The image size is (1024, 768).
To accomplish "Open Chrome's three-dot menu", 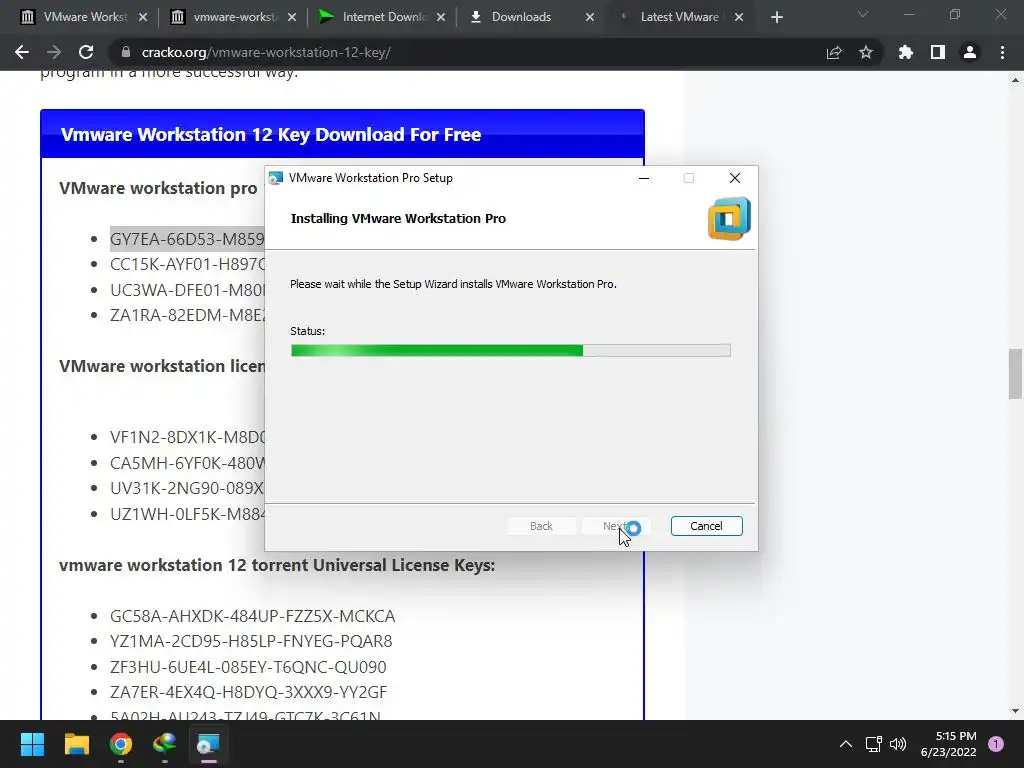I will 1002,52.
